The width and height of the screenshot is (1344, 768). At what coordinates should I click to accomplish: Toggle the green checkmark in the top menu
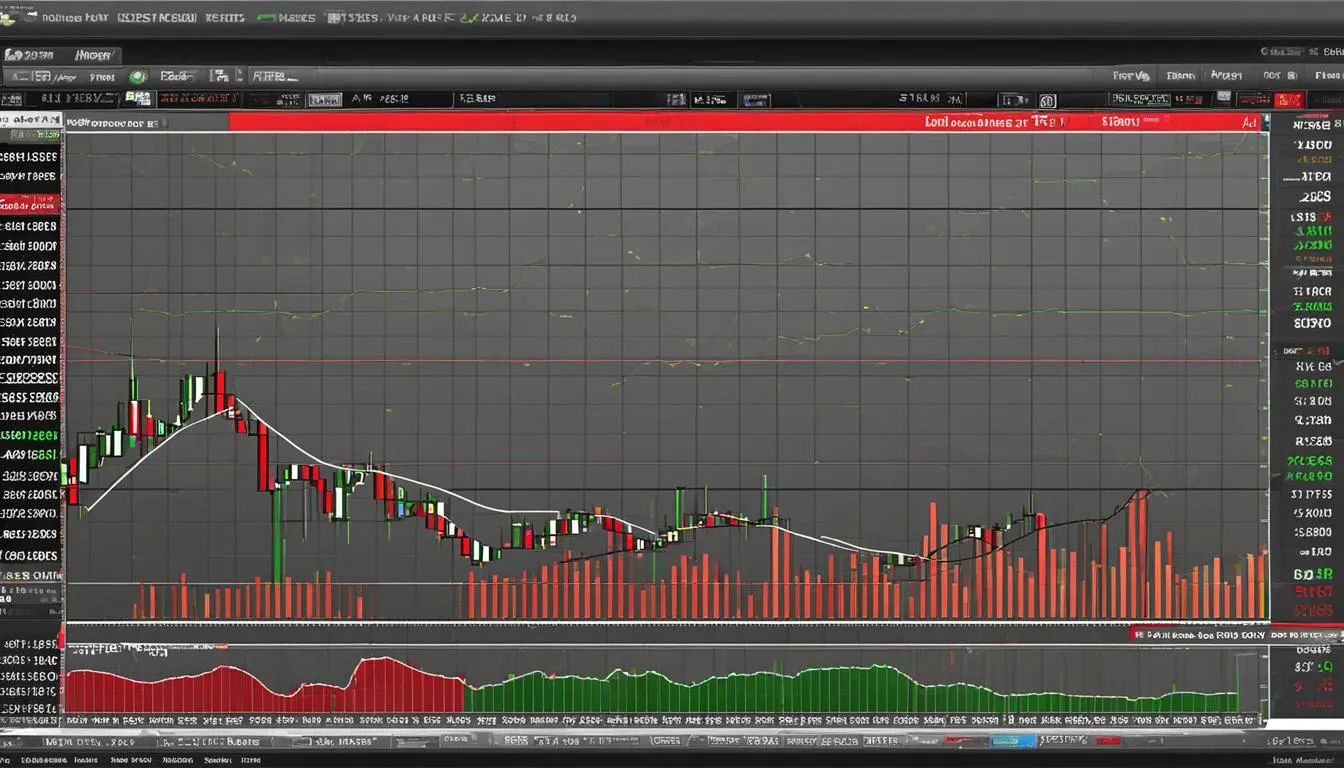click(x=468, y=17)
